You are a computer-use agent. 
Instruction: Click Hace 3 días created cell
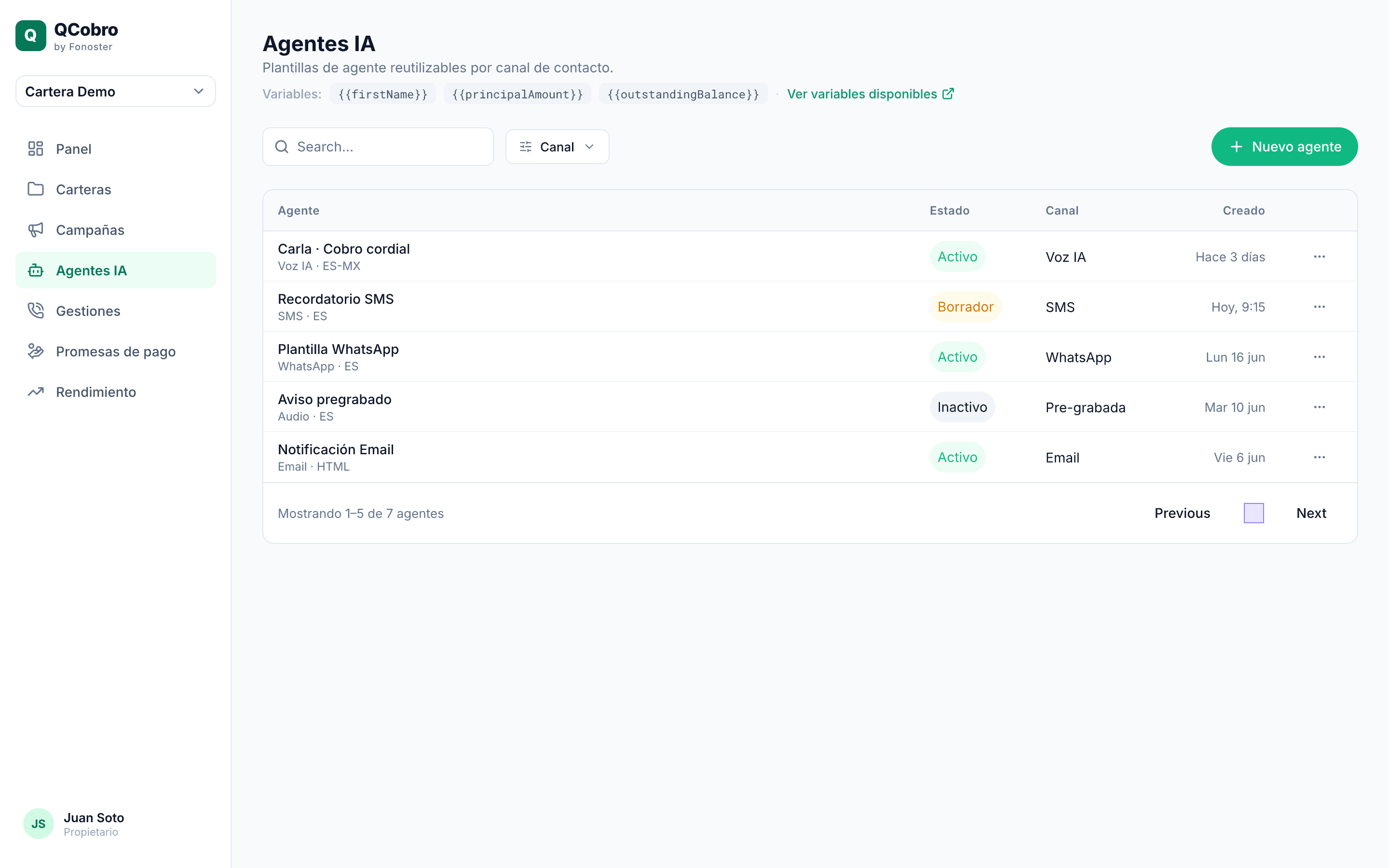[x=1230, y=257]
